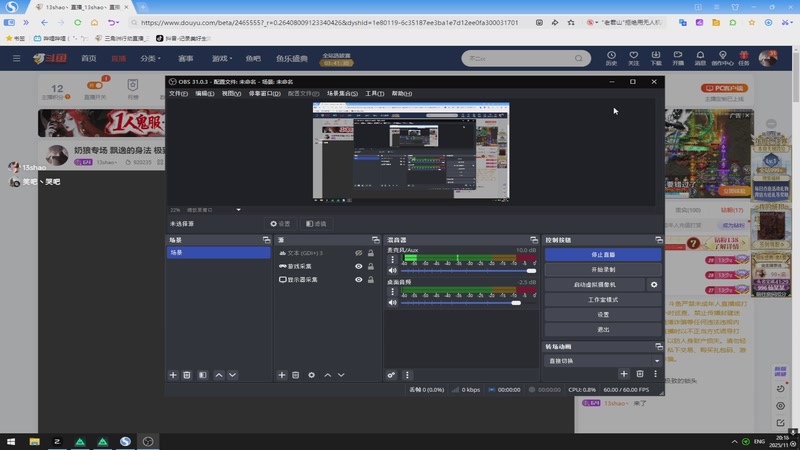Screen dimensions: 800x450
Task: Show the 文本 (GDI+) 3 source
Action: tap(359, 253)
